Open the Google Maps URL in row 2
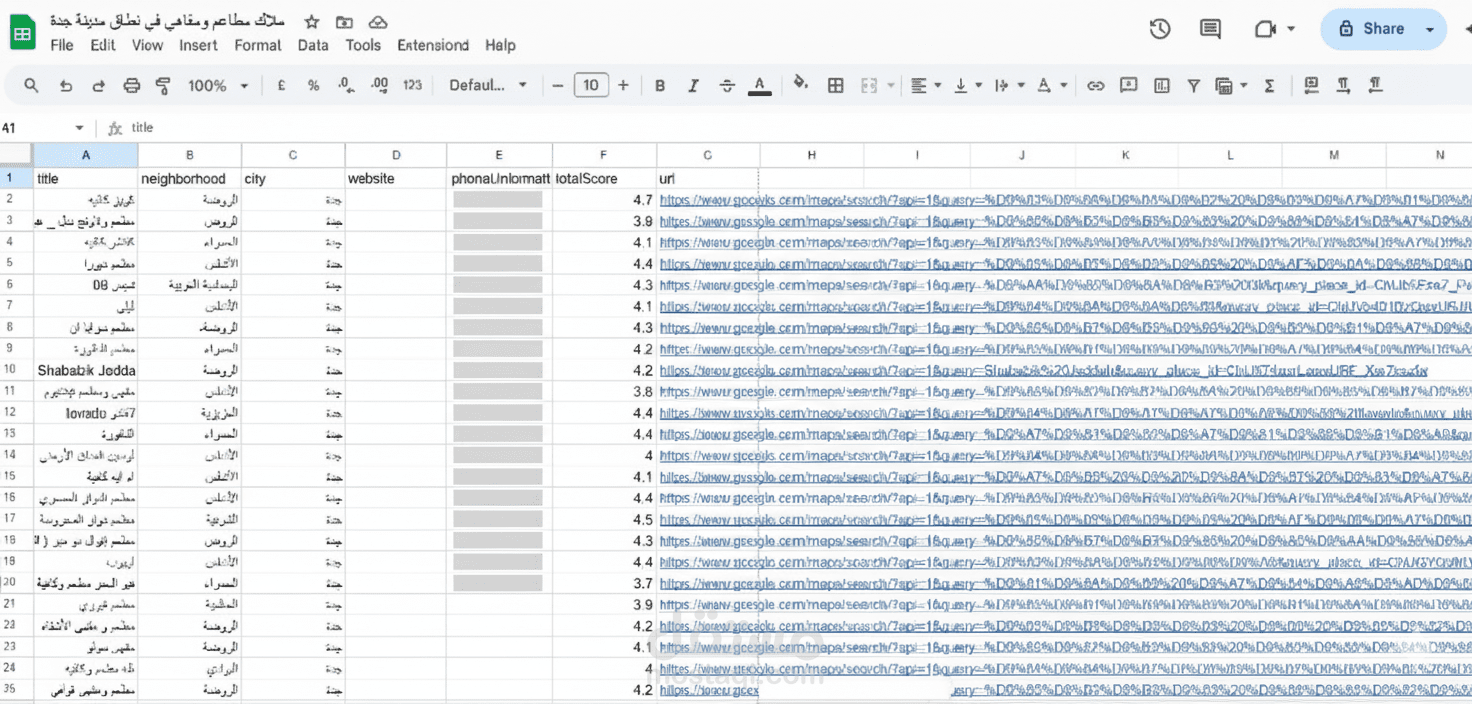Viewport: 1472px width, 704px height. click(1065, 201)
